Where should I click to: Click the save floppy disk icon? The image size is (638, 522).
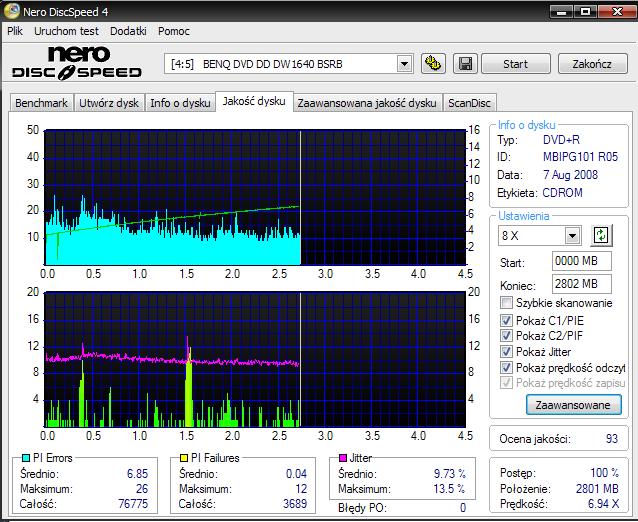(465, 64)
